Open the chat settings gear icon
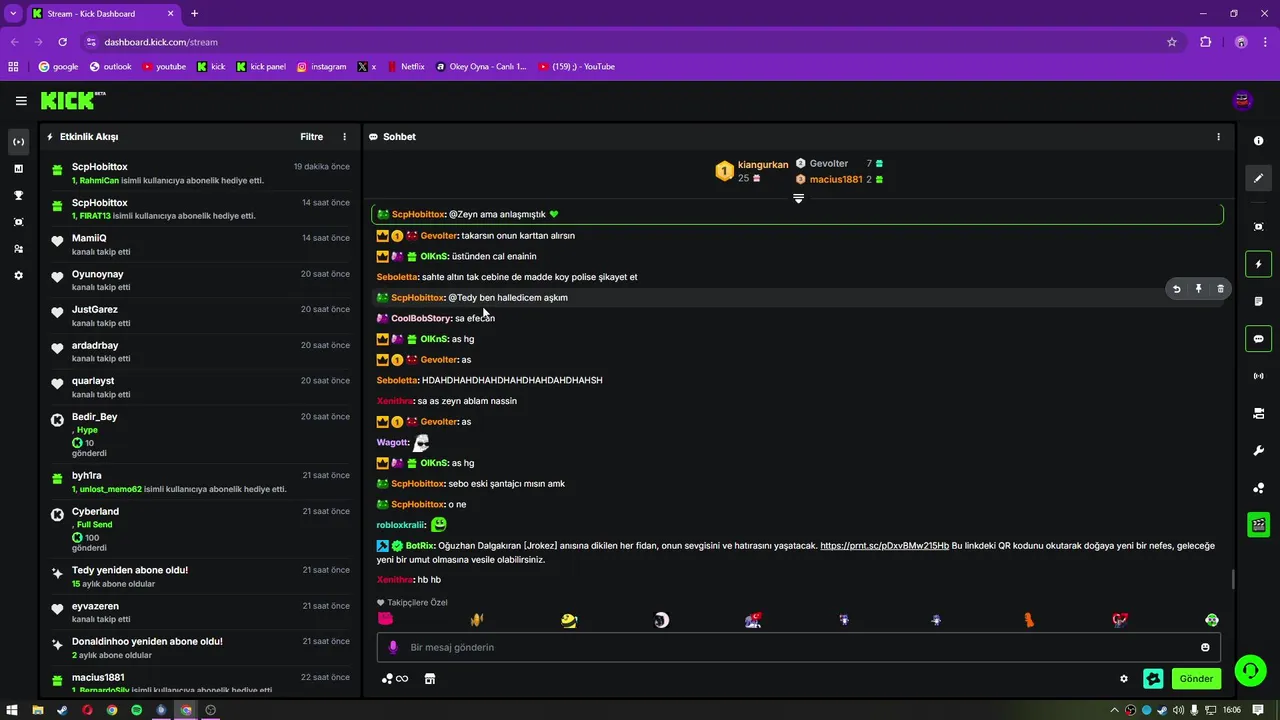This screenshot has height=720, width=1280. click(x=1124, y=679)
